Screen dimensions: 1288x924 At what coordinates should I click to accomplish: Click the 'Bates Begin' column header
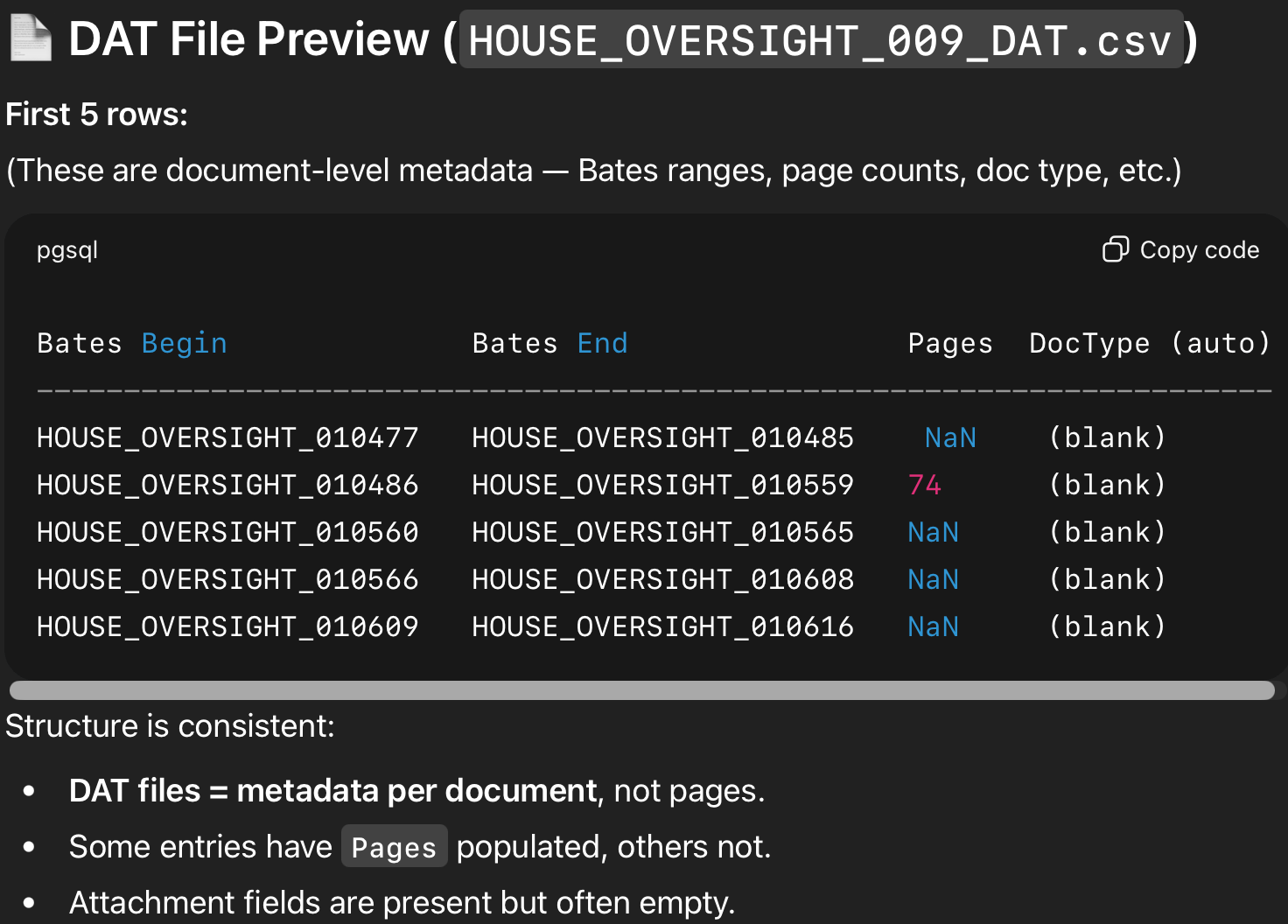[x=132, y=343]
